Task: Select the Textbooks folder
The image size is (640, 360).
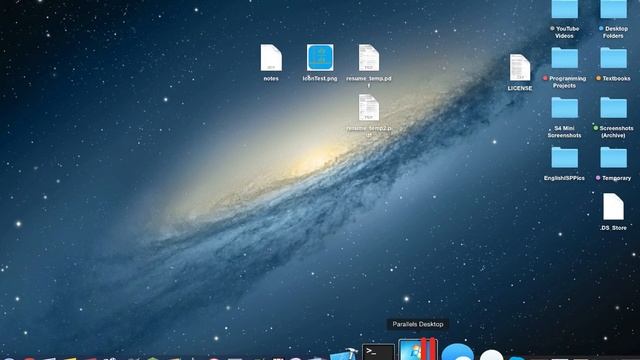Action: (613, 58)
